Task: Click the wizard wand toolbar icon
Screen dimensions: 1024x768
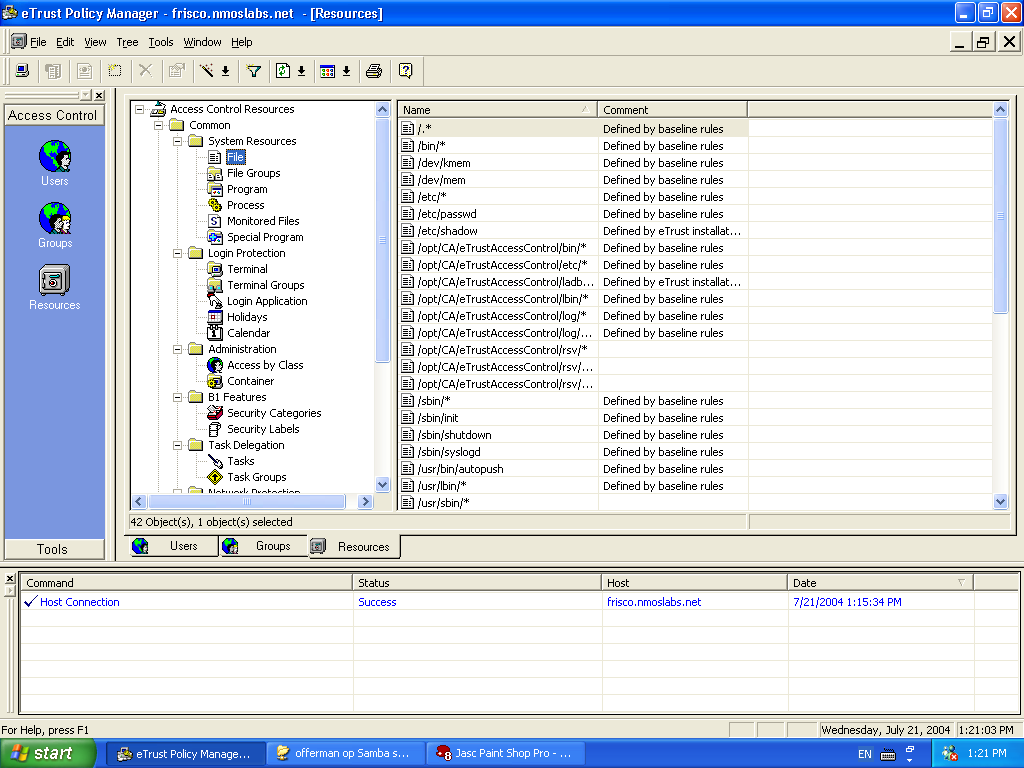Action: click(x=207, y=71)
